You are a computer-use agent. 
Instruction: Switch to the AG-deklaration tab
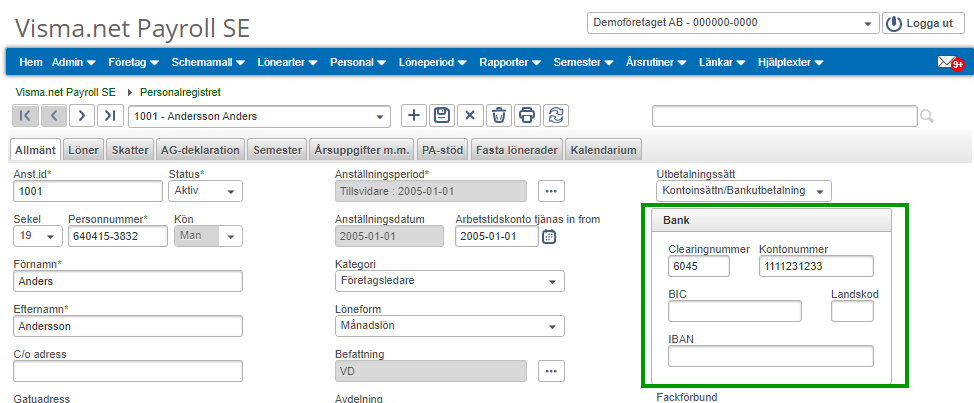(200, 150)
